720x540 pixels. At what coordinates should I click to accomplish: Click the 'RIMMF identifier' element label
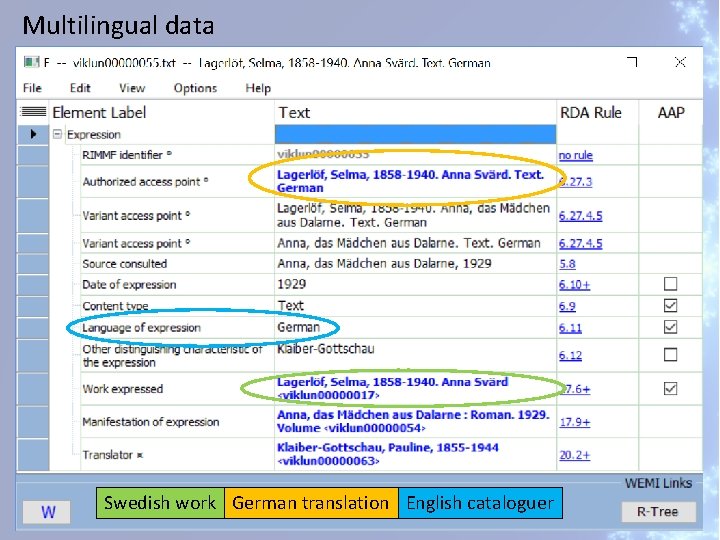pyautogui.click(x=122, y=155)
